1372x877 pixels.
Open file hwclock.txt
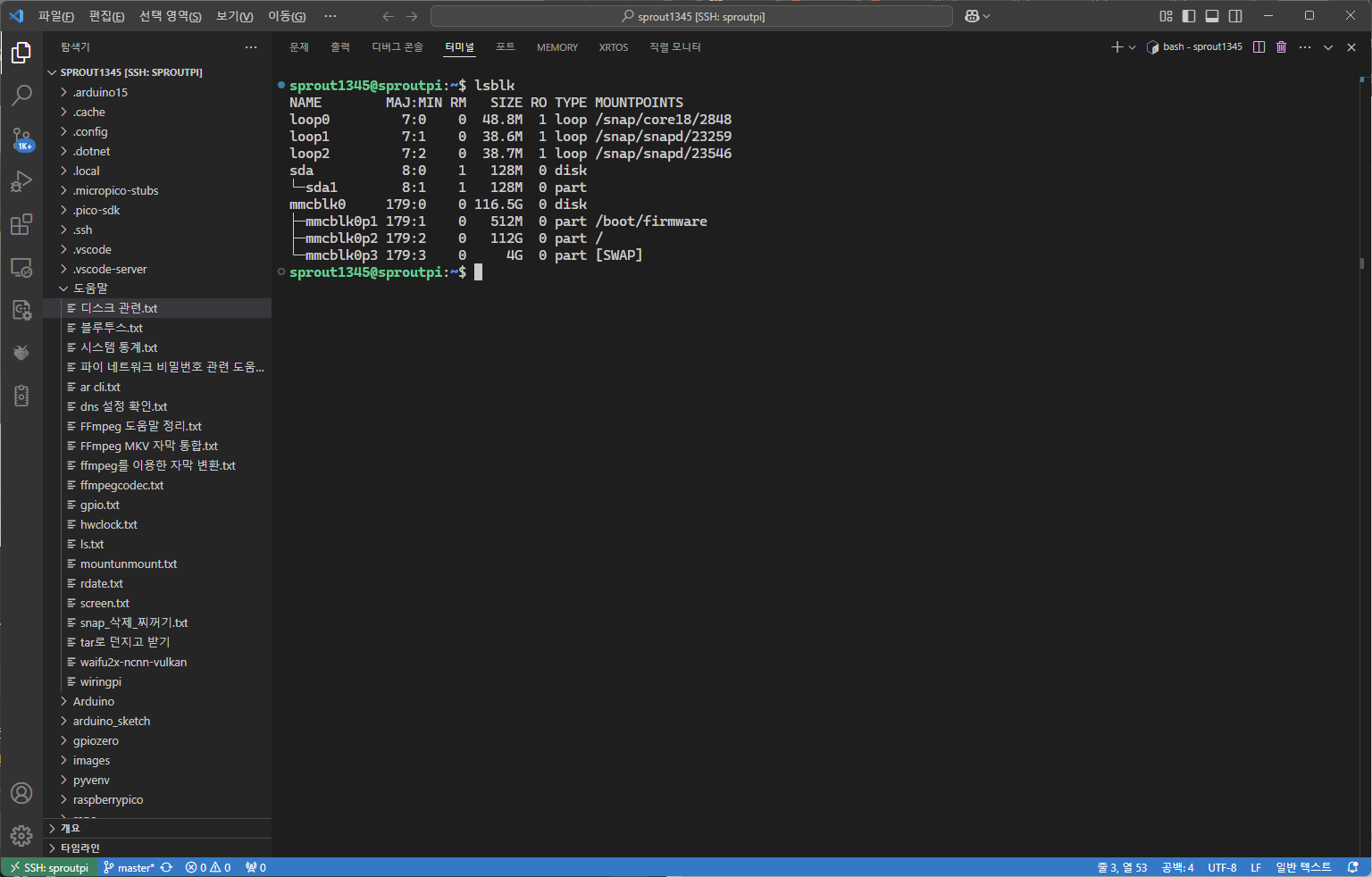157,524
